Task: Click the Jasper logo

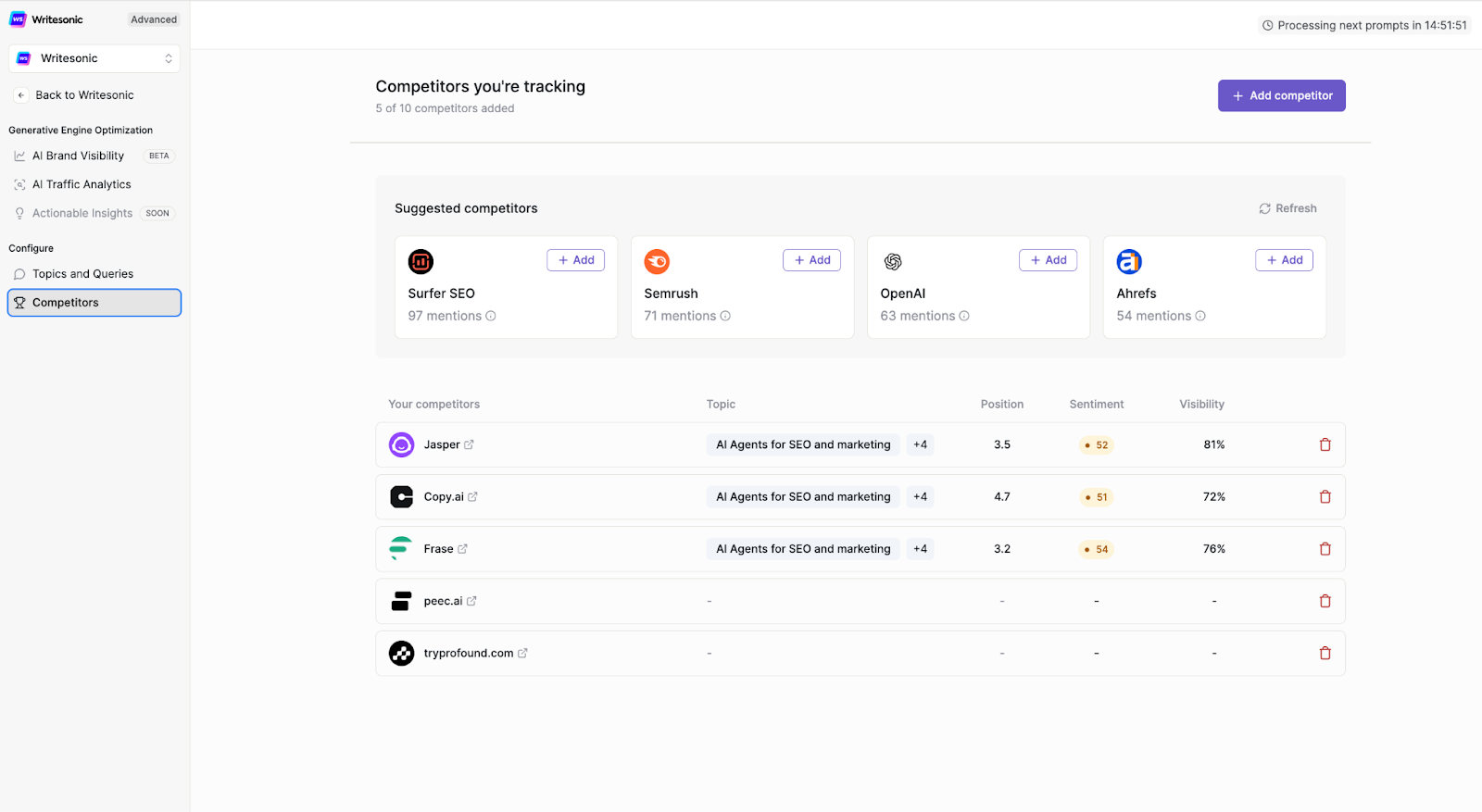Action: click(x=401, y=445)
